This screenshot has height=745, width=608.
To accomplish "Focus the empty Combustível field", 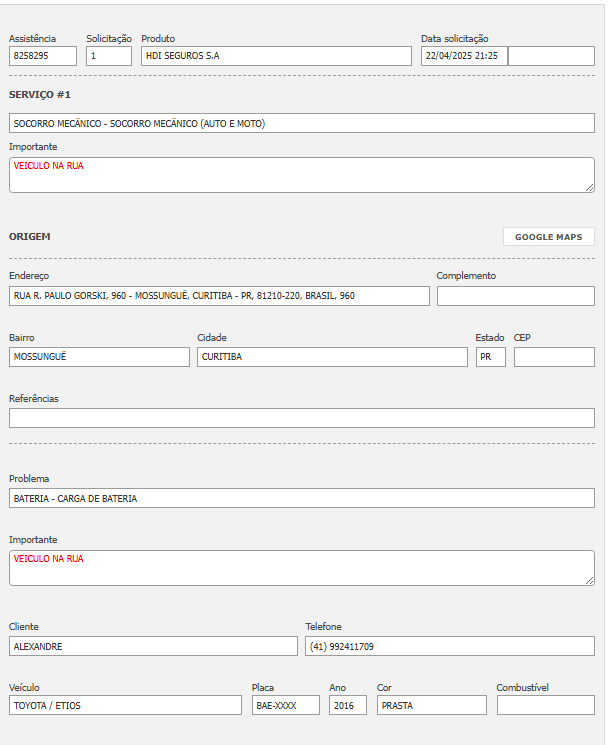I will [545, 705].
